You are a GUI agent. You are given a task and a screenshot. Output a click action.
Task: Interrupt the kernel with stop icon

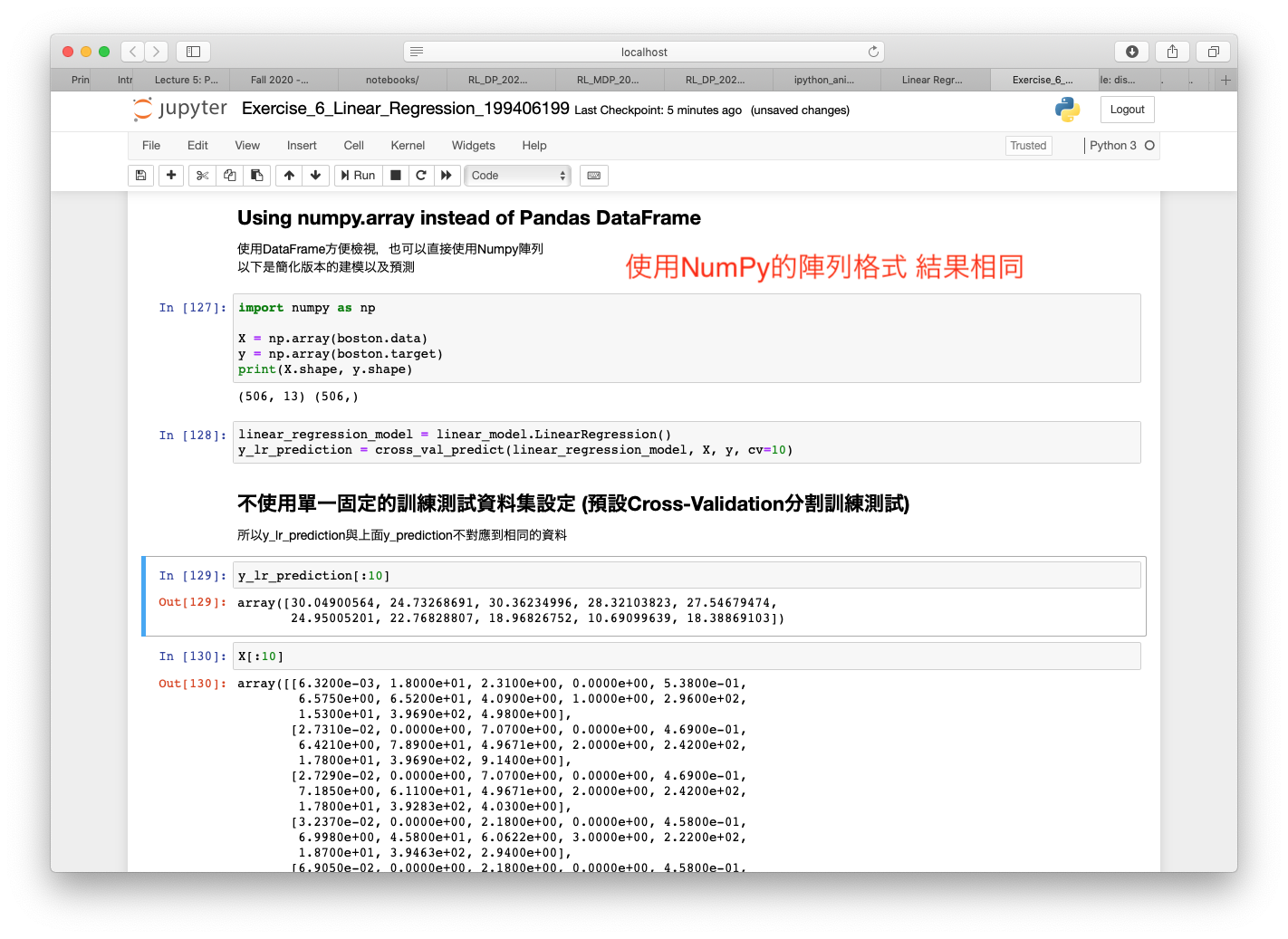[x=396, y=176]
